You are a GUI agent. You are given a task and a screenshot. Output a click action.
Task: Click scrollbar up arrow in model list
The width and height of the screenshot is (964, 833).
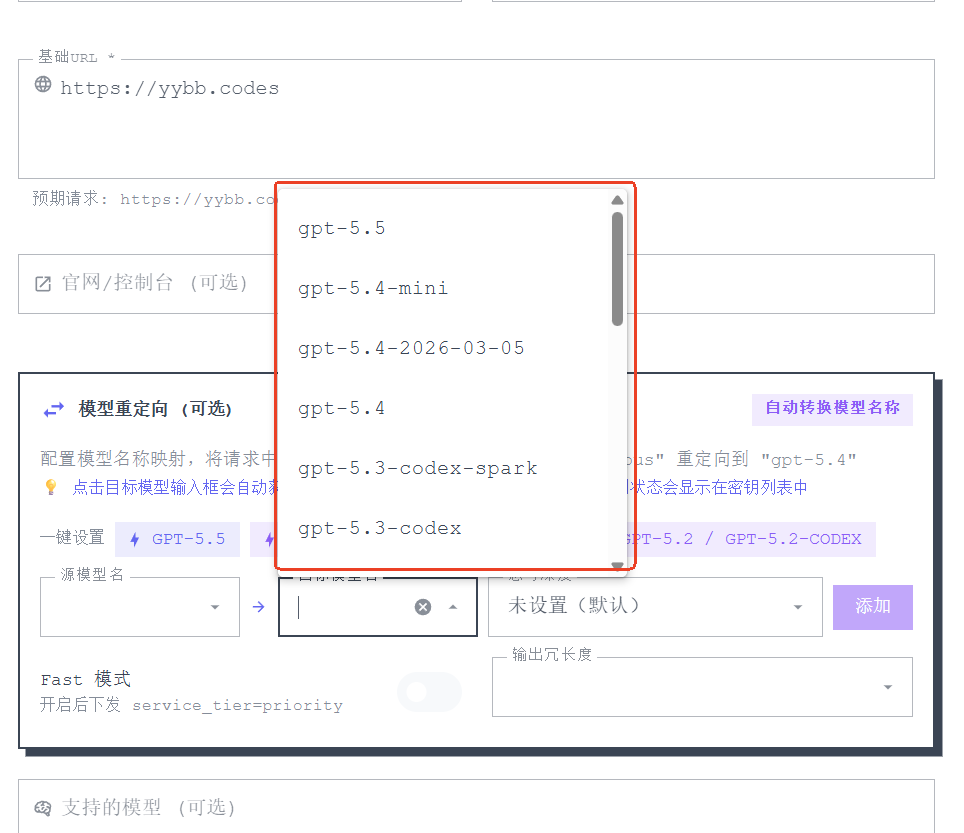[617, 200]
